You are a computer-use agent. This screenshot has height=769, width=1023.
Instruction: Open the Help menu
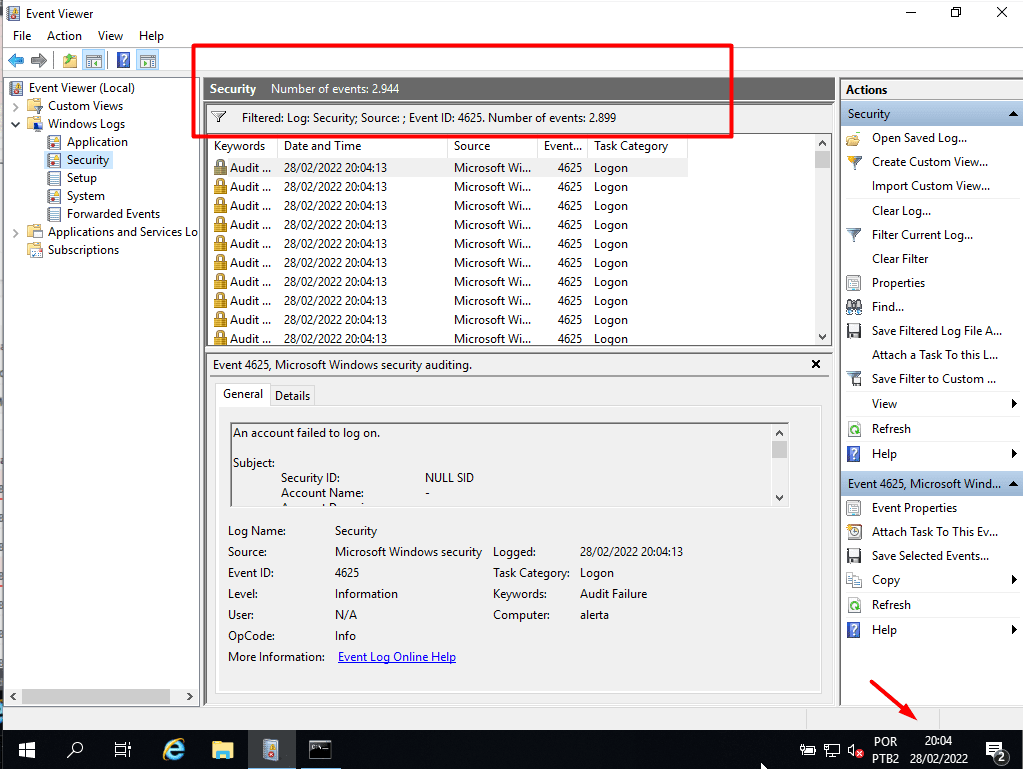tap(151, 36)
